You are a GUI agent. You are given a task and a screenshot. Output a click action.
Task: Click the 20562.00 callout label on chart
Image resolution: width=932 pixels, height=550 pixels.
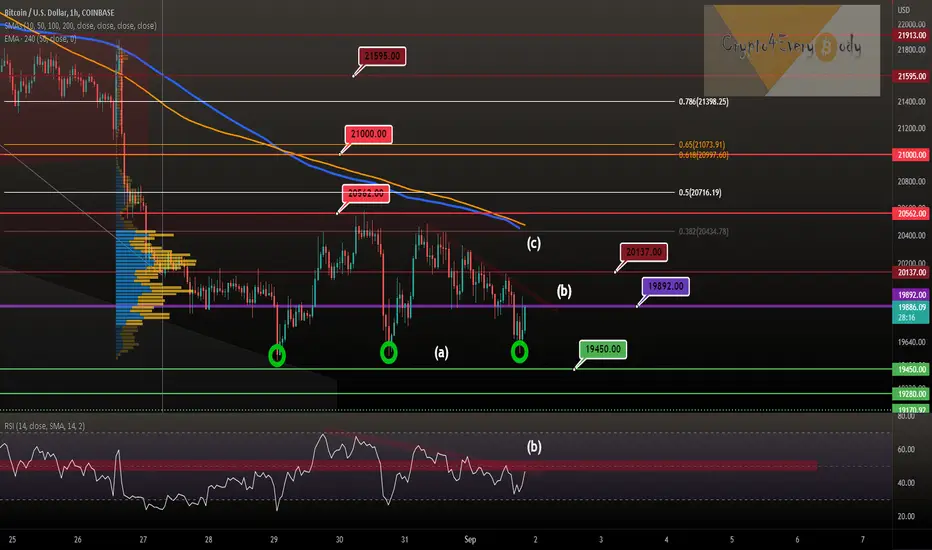tap(366, 194)
